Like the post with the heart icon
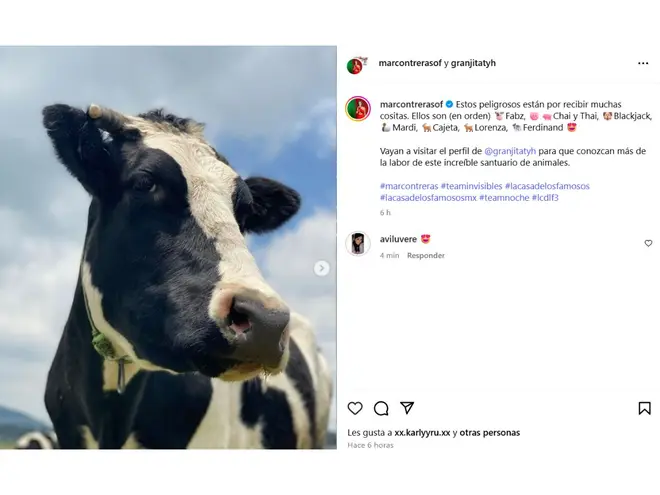Screen dimensions: 660x495 coord(355,408)
